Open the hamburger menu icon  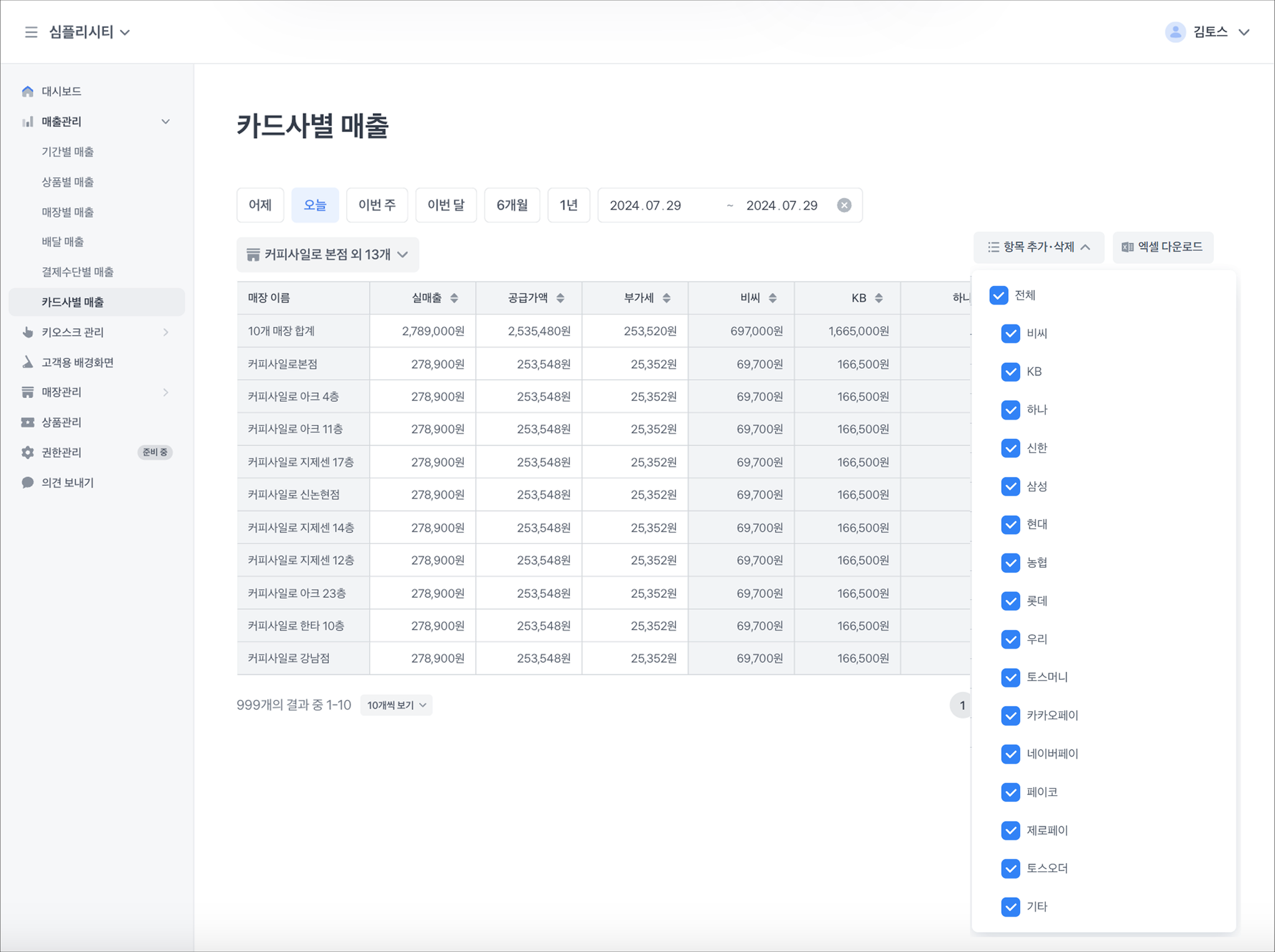(x=31, y=32)
